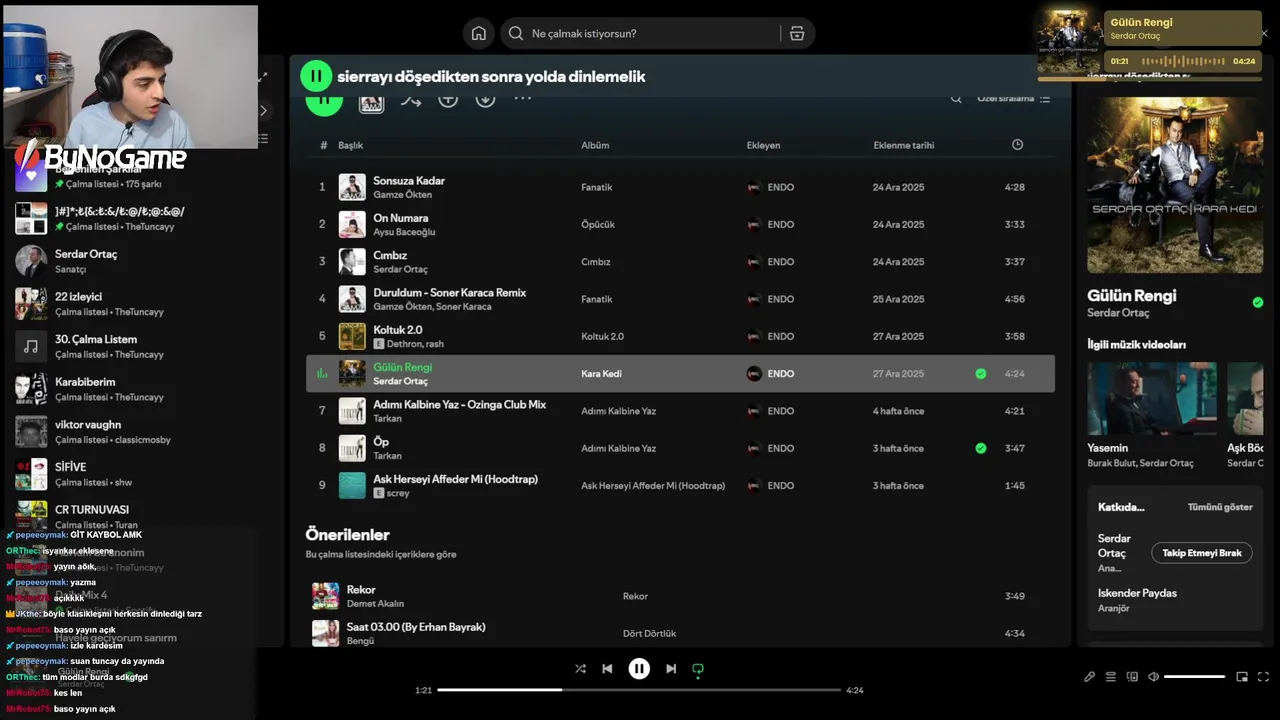Sort by Ekleyen column header

point(763,145)
